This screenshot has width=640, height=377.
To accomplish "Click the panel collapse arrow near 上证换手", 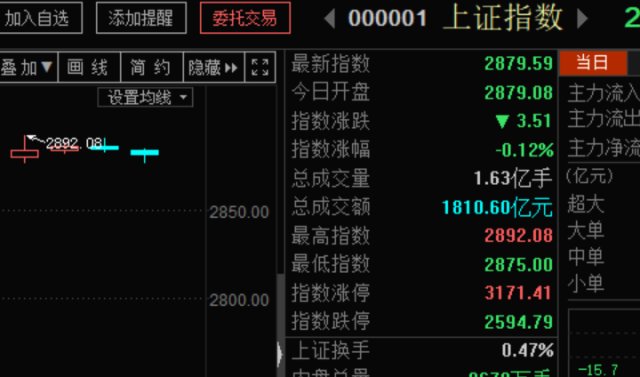I will click(279, 353).
